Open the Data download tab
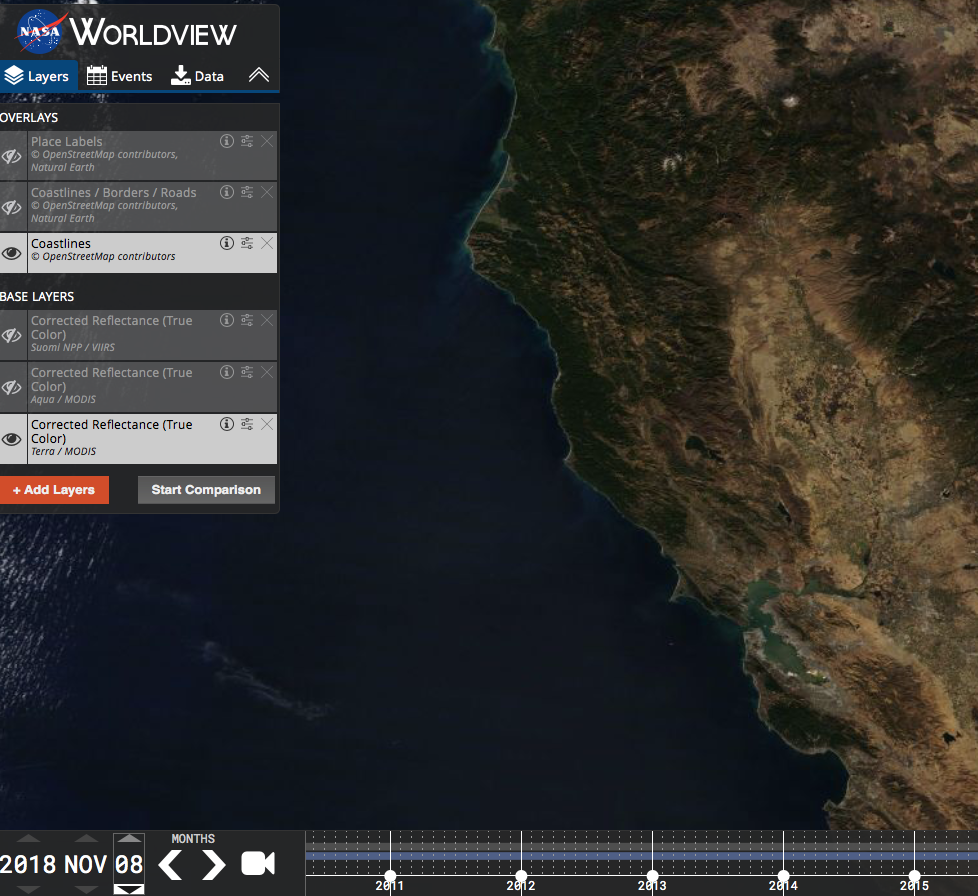The width and height of the screenshot is (978, 896). pyautogui.click(x=197, y=76)
